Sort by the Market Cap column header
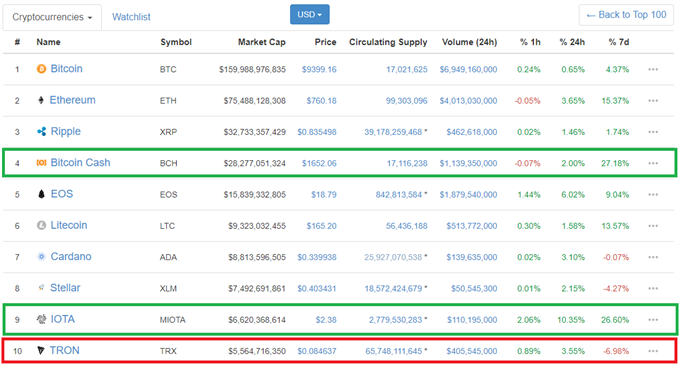679x365 pixels. point(262,42)
